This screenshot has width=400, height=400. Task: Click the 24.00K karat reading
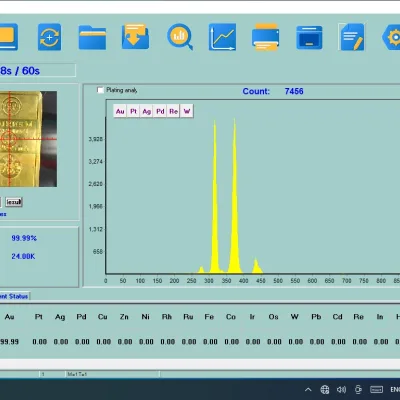[23, 256]
